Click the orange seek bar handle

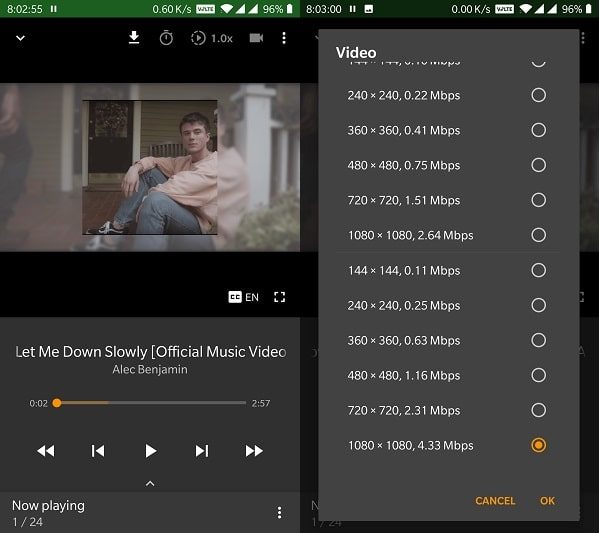click(x=57, y=403)
